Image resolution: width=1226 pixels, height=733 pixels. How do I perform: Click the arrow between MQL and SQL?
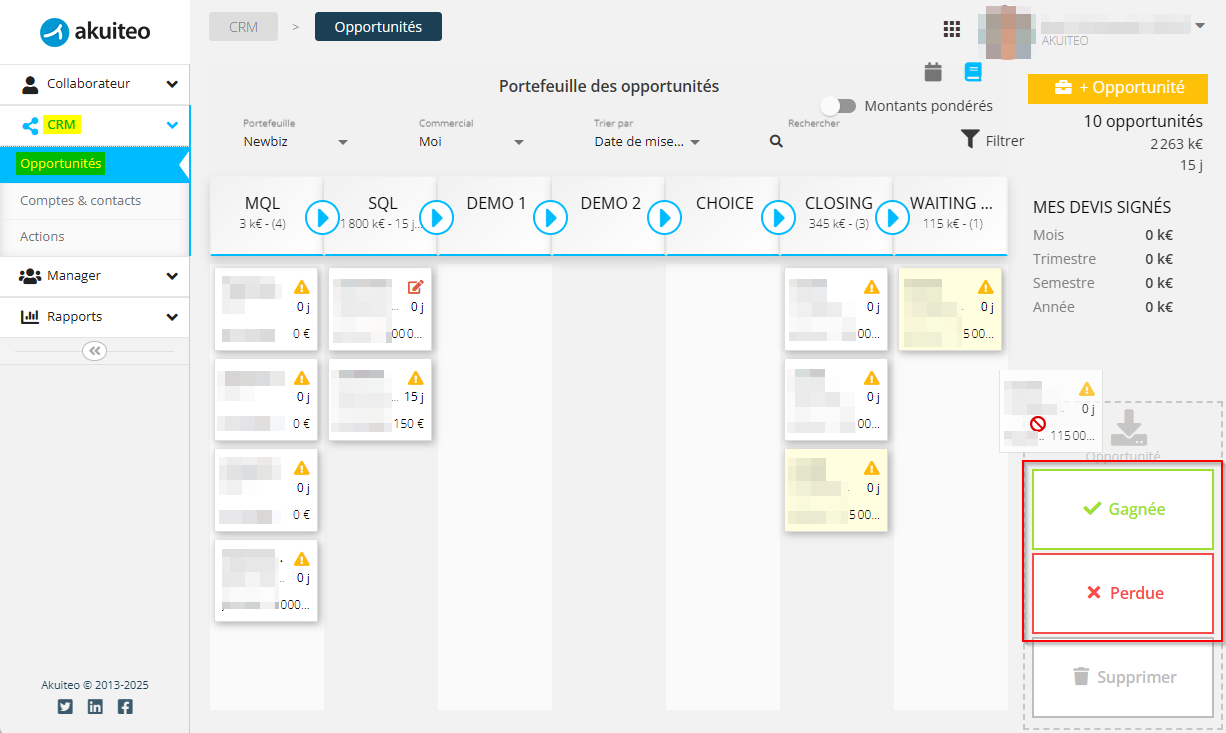click(x=322, y=217)
